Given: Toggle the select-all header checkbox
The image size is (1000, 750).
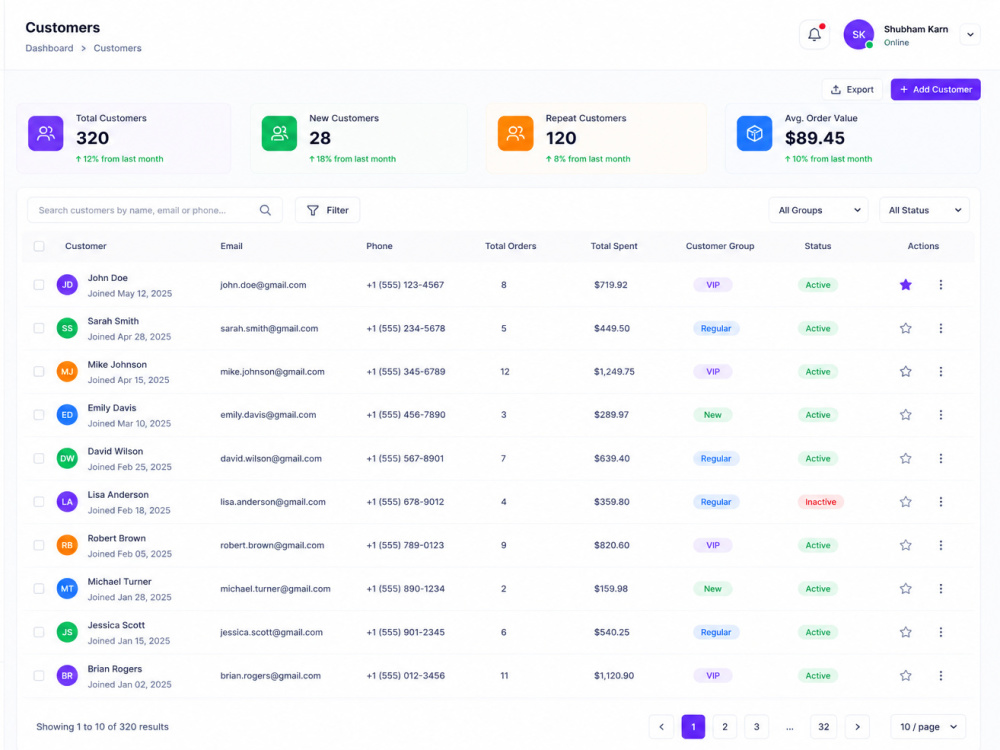Looking at the screenshot, I should tap(39, 246).
